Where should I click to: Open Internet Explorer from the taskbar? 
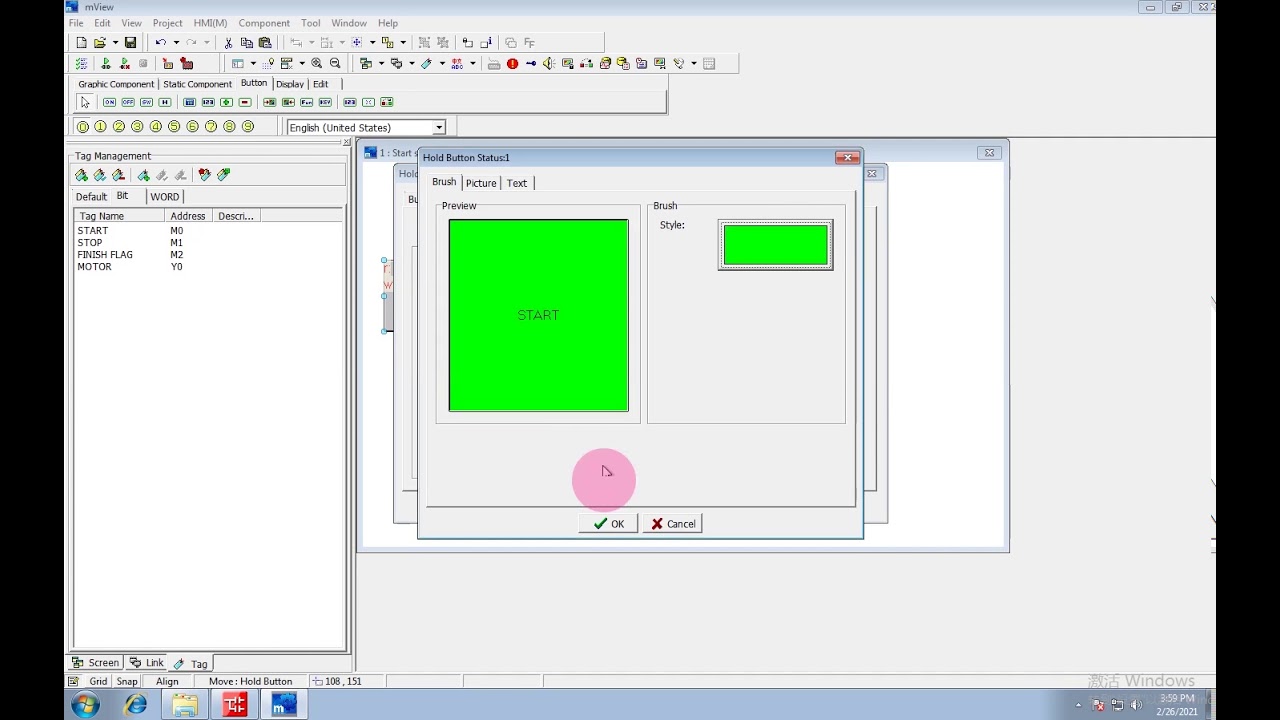point(135,705)
